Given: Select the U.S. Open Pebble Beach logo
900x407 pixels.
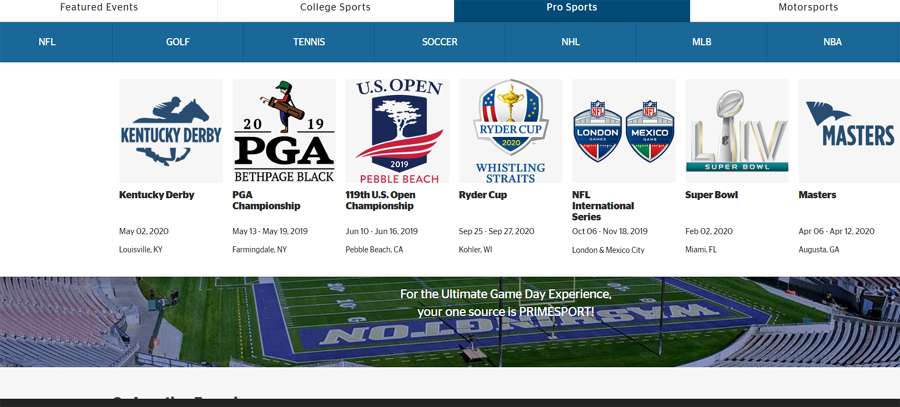Looking at the screenshot, I should (397, 131).
